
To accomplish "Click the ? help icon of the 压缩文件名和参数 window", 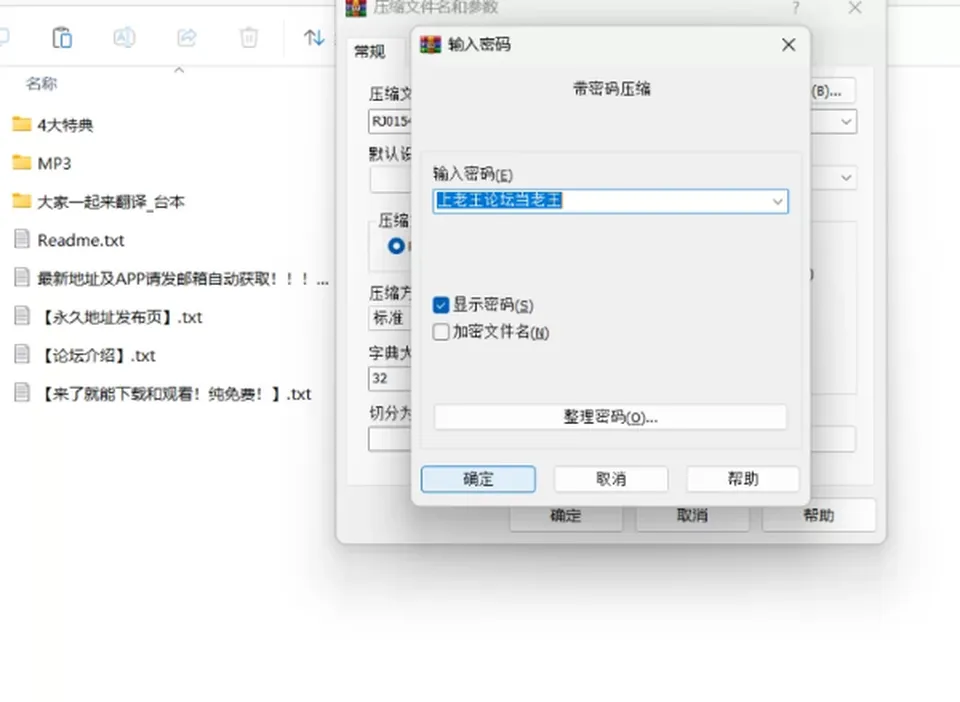I will [795, 8].
